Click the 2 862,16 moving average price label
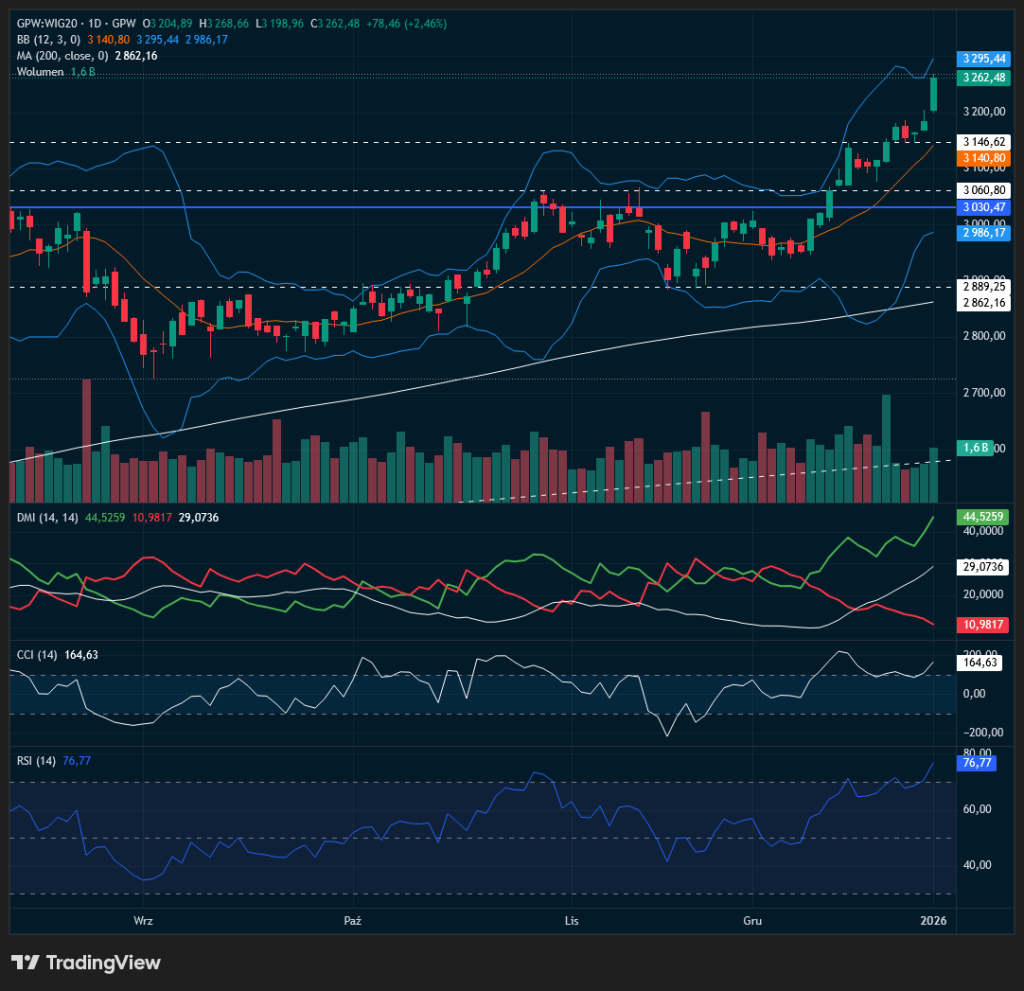 click(983, 302)
